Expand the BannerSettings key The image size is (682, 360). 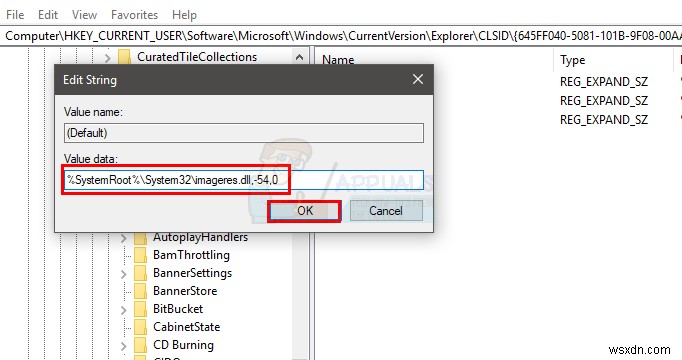[x=124, y=273]
